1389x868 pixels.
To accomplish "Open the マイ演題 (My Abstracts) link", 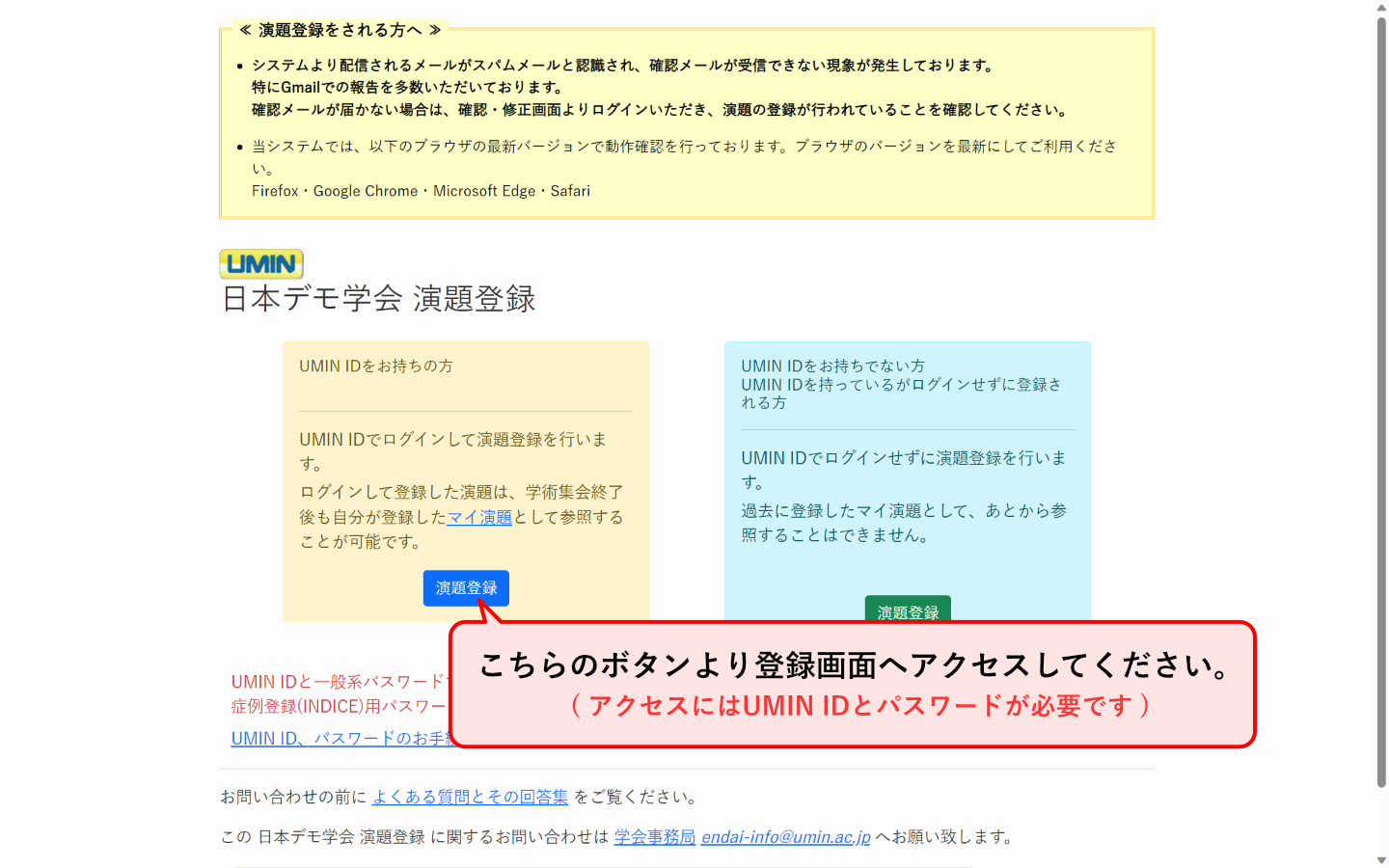I will click(479, 517).
